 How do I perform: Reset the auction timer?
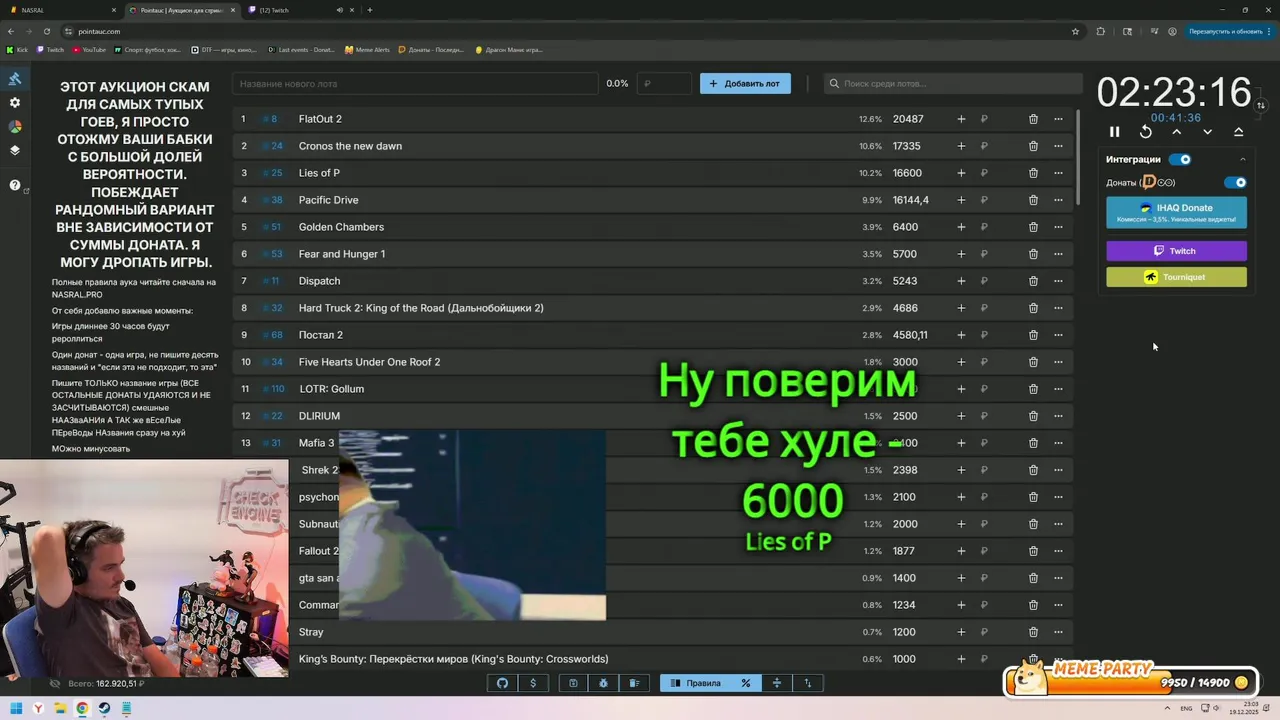1146,132
